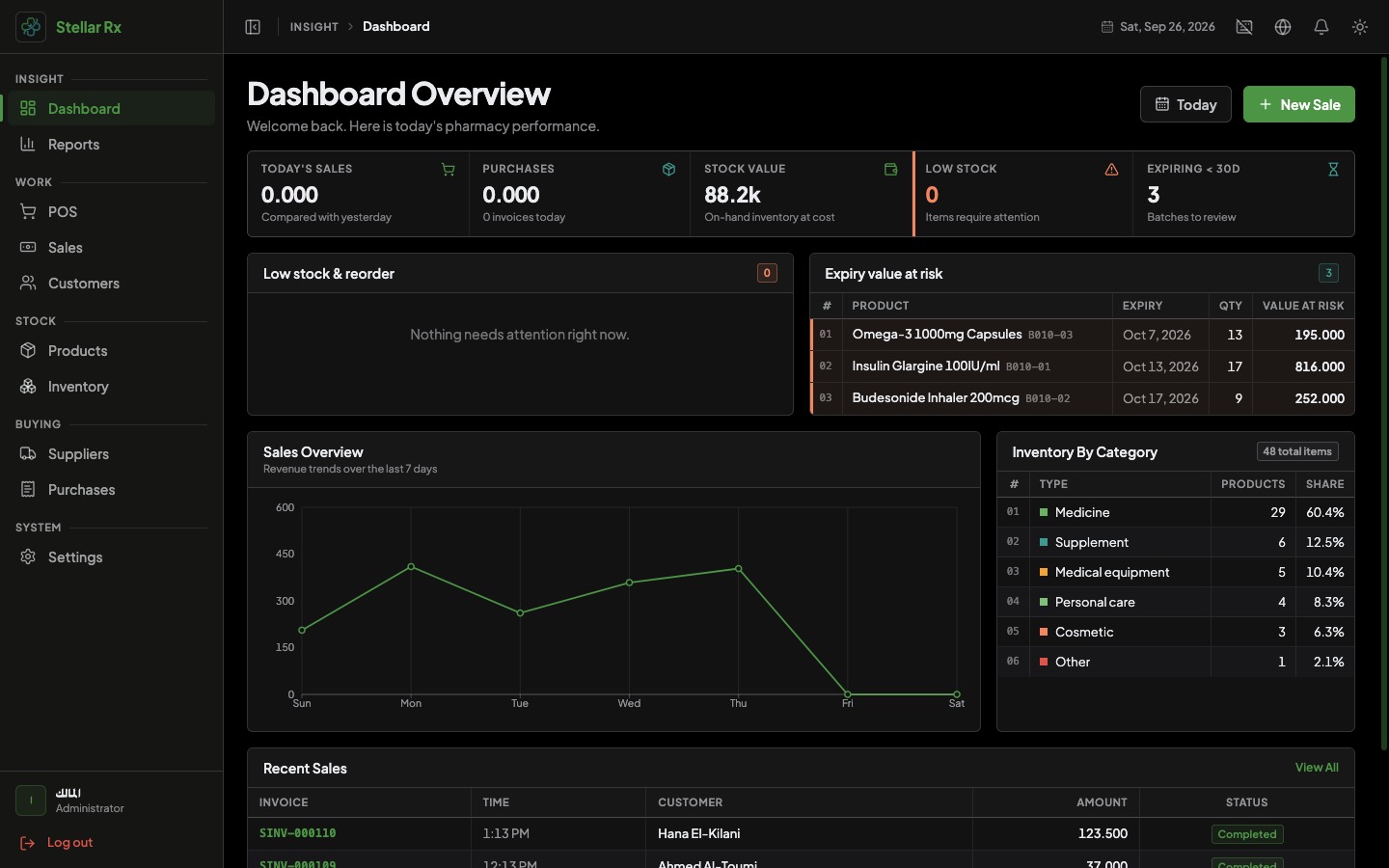Click the Other category color square
This screenshot has height=868, width=1389.
point(1044,662)
